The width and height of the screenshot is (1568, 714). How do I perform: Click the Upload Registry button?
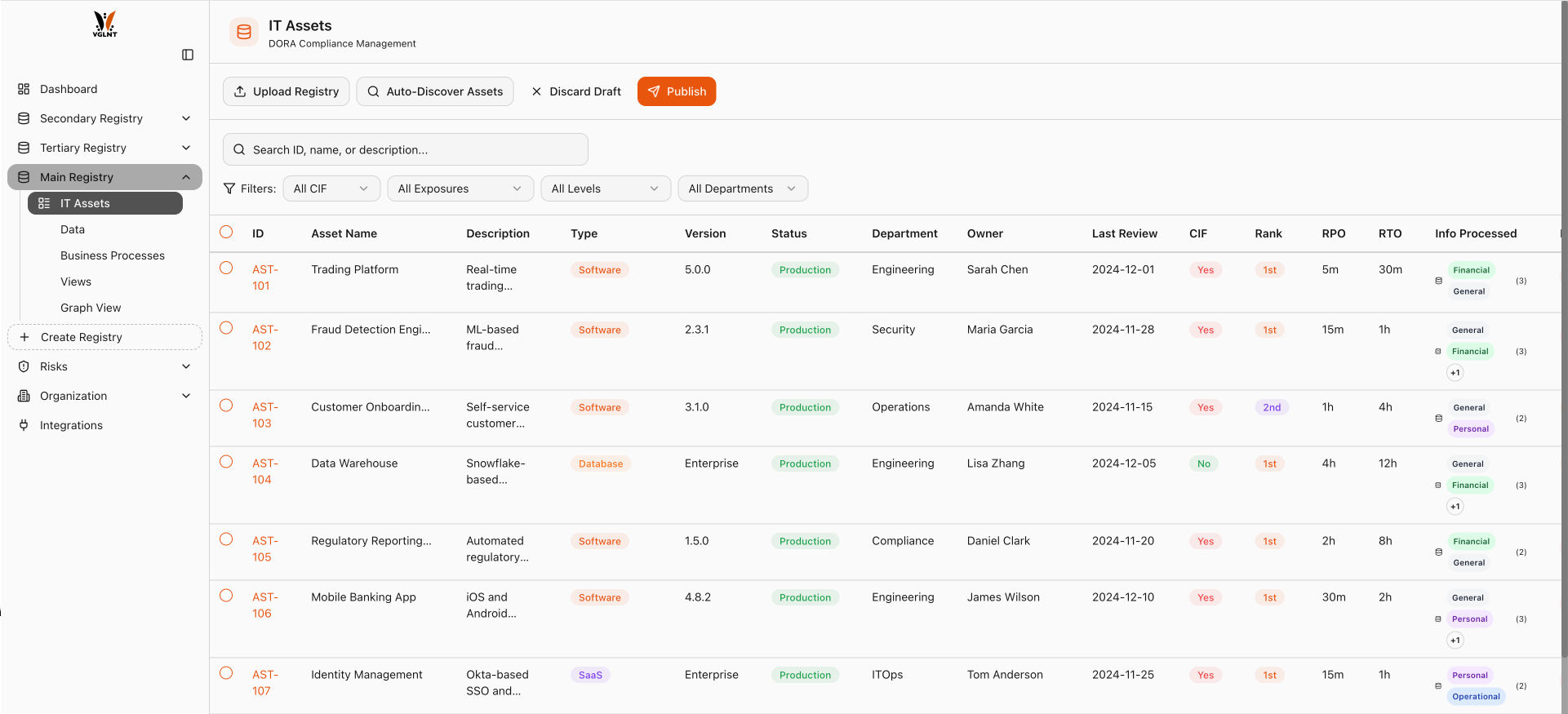coord(287,91)
